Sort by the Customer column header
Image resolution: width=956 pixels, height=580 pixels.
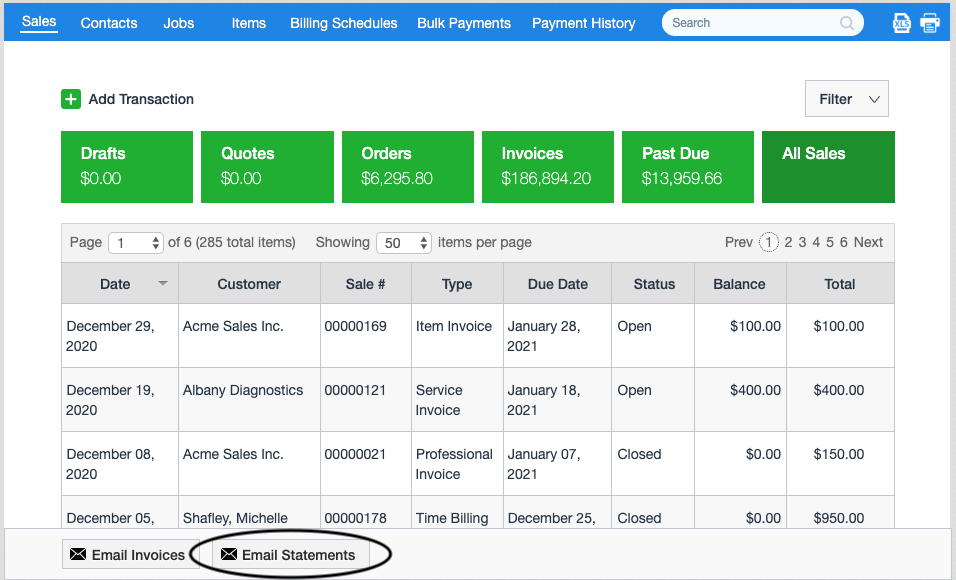pyautogui.click(x=249, y=284)
